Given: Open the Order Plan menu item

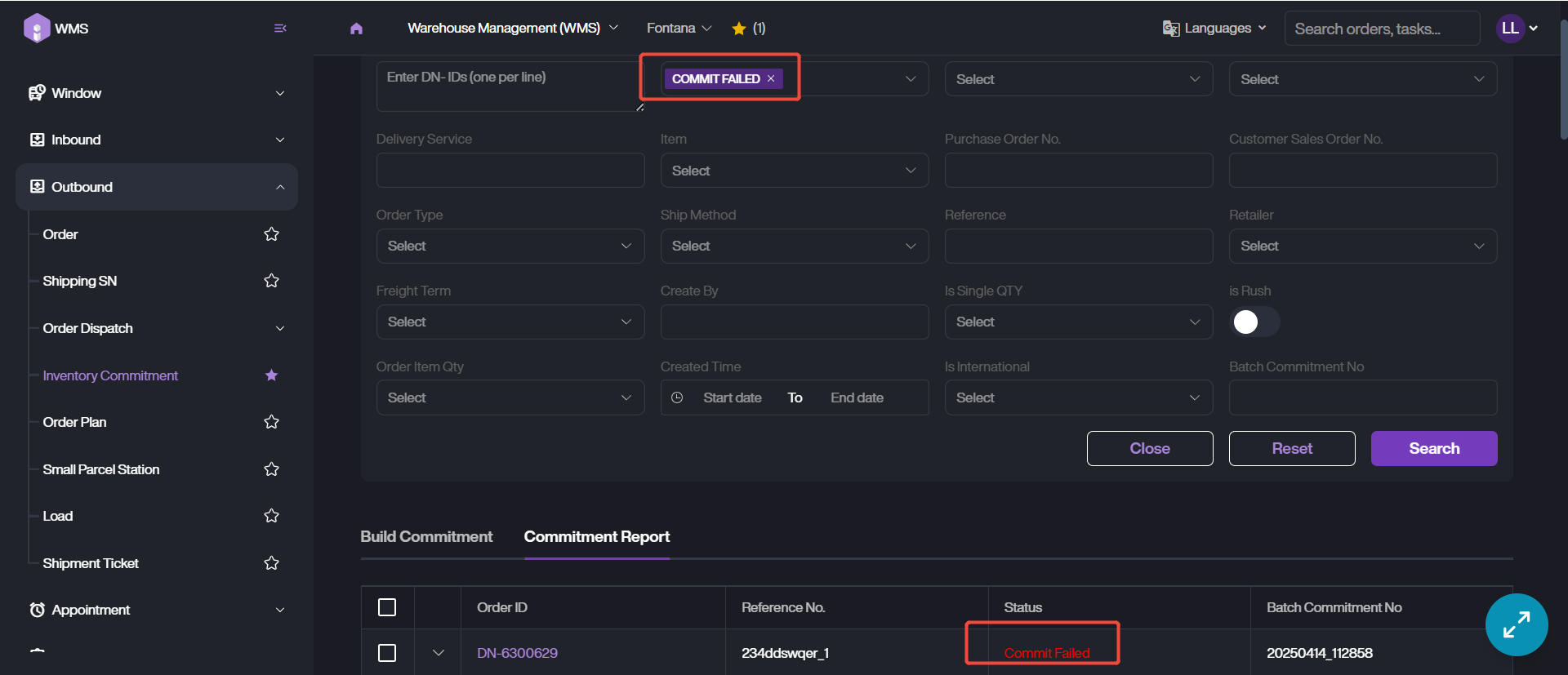Looking at the screenshot, I should pos(75,422).
